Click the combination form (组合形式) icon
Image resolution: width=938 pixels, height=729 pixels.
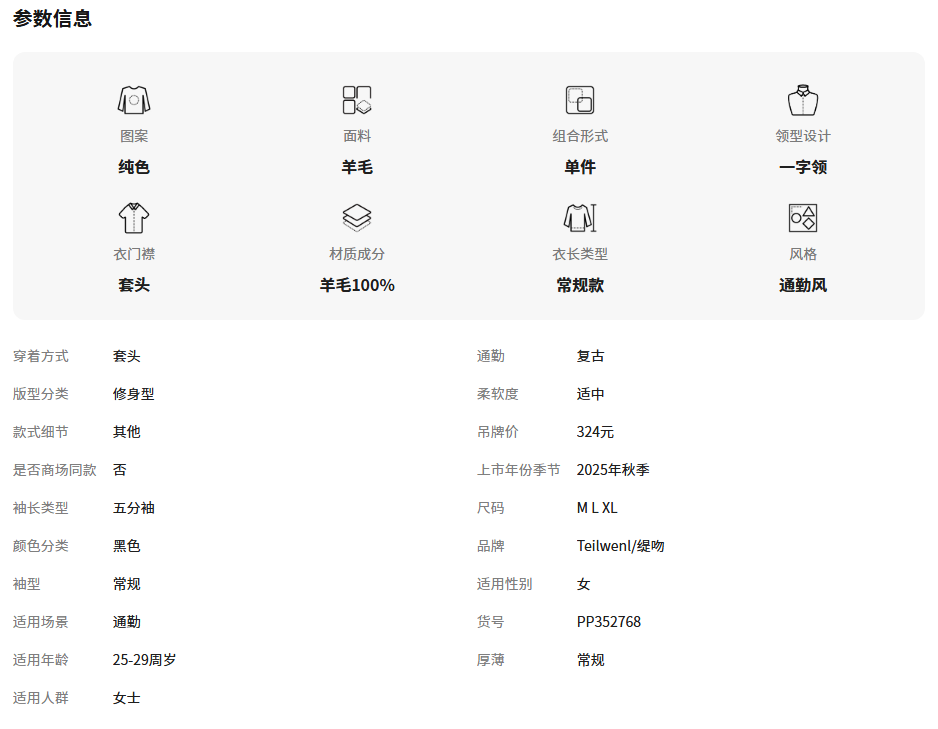(x=580, y=100)
